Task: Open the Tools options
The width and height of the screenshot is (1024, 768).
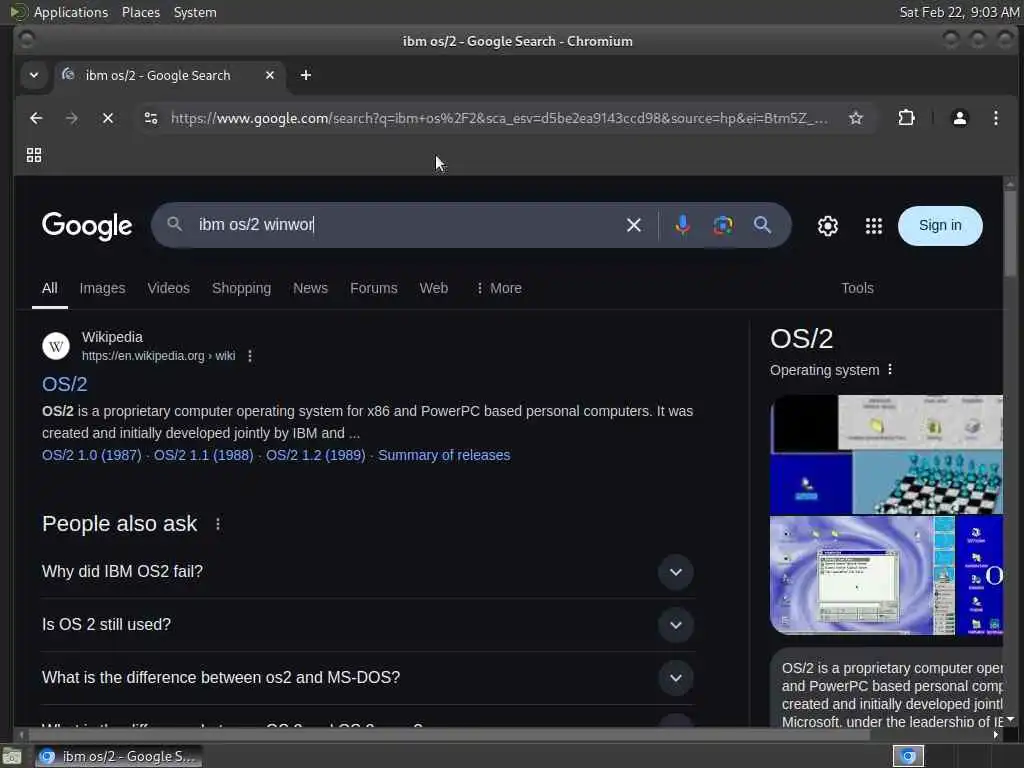Action: point(857,288)
